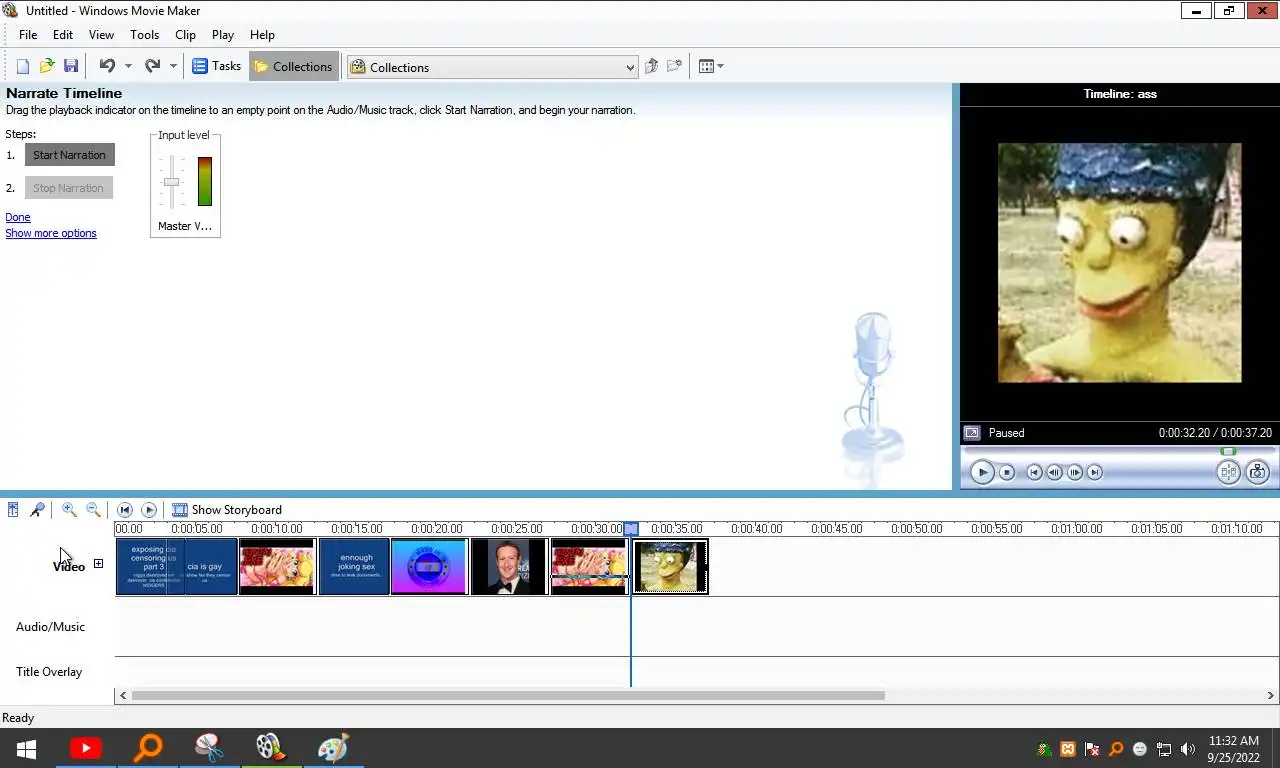Click the preview seek bar handle

click(1228, 452)
